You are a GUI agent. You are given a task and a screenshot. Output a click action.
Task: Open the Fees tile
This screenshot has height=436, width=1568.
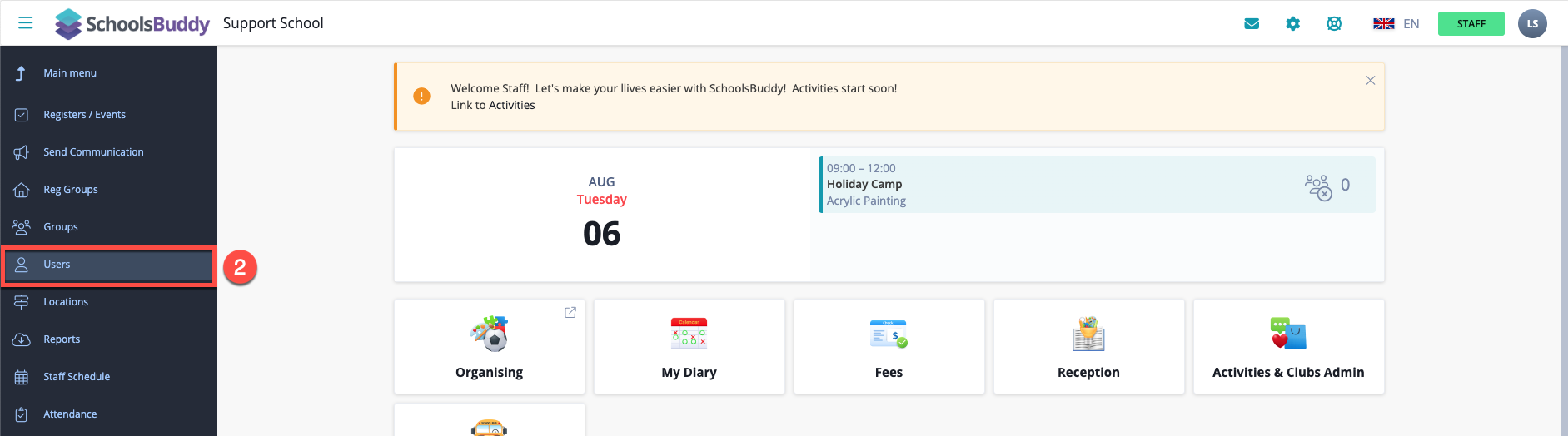pos(889,347)
